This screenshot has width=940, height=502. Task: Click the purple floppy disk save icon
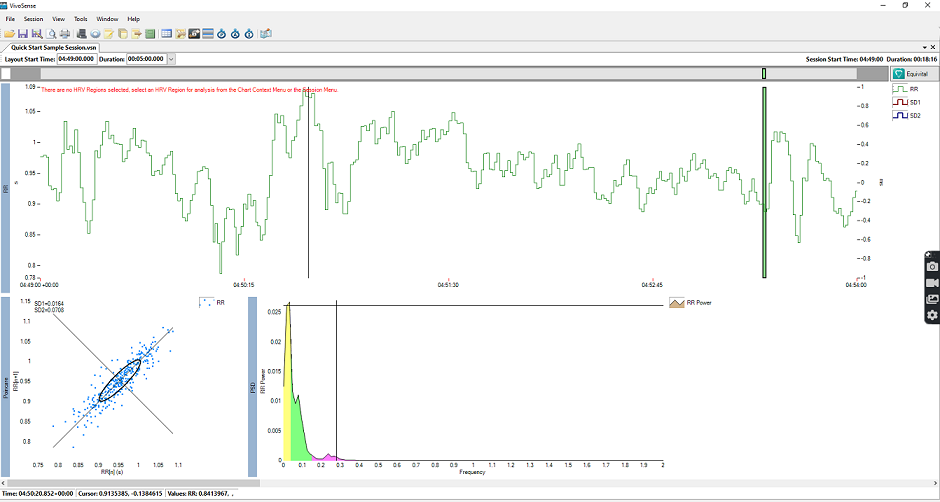tap(23, 34)
